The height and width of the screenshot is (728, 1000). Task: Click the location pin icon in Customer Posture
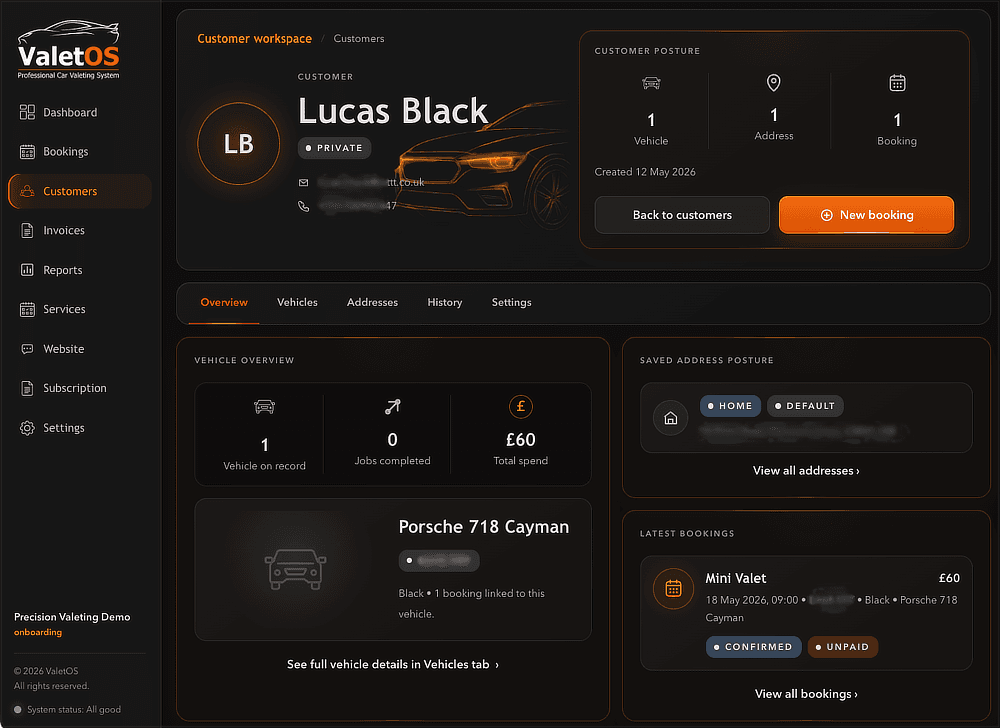(774, 82)
